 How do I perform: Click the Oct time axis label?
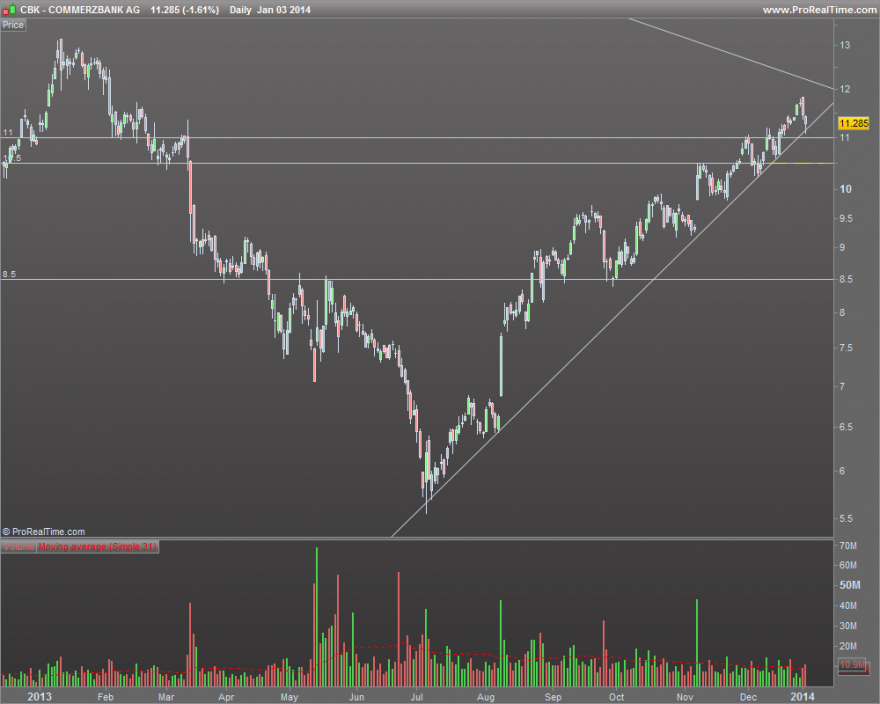coord(616,697)
